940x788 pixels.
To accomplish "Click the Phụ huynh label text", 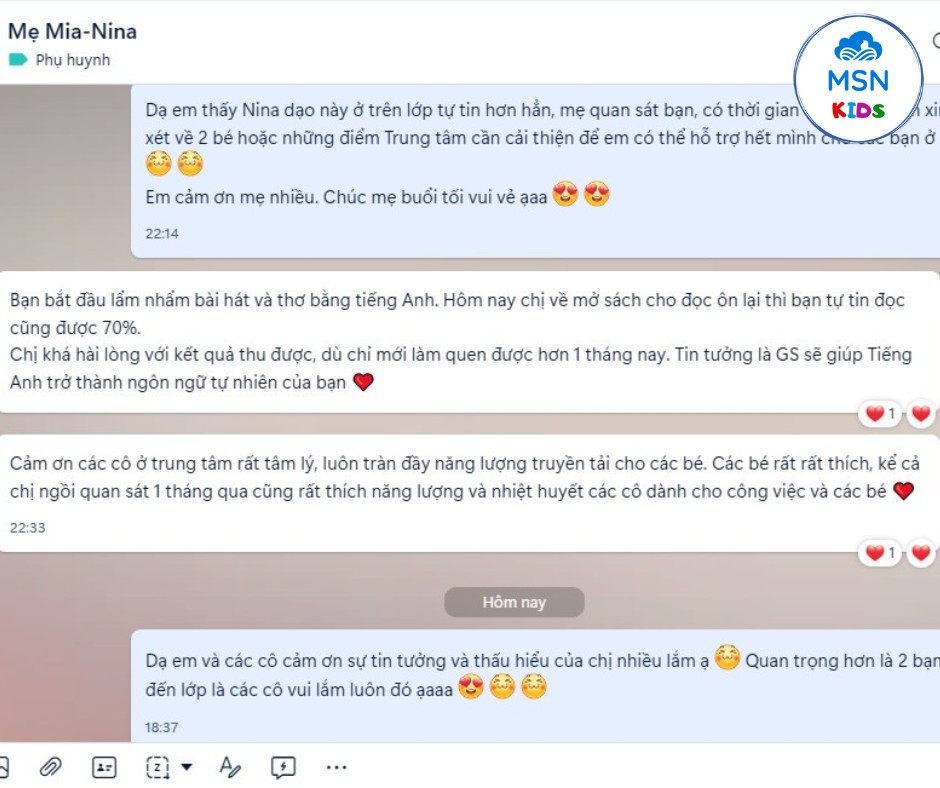I will [x=73, y=60].
